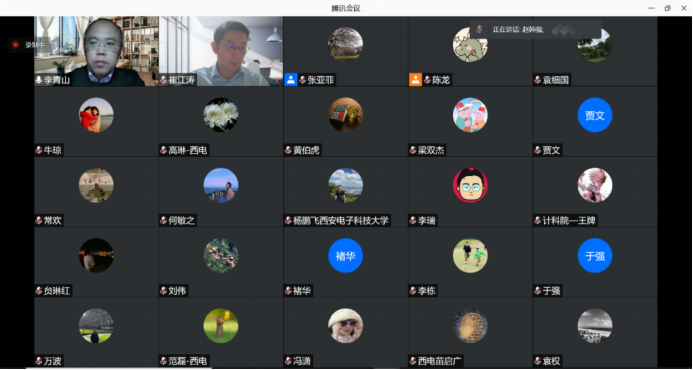Image resolution: width=693 pixels, height=370 pixels.
Task: Click the red recording indicator icon
Action: (15, 45)
